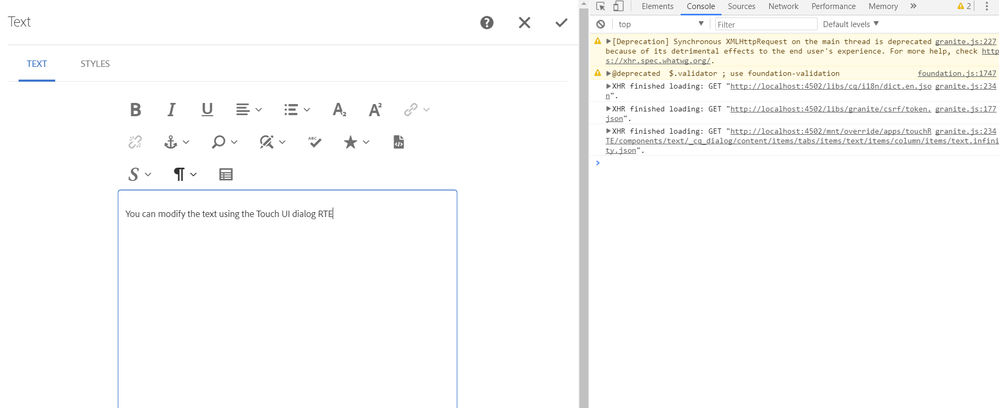Show more DevTools tabs chevron
This screenshot has height=408, width=999.
click(x=913, y=6)
